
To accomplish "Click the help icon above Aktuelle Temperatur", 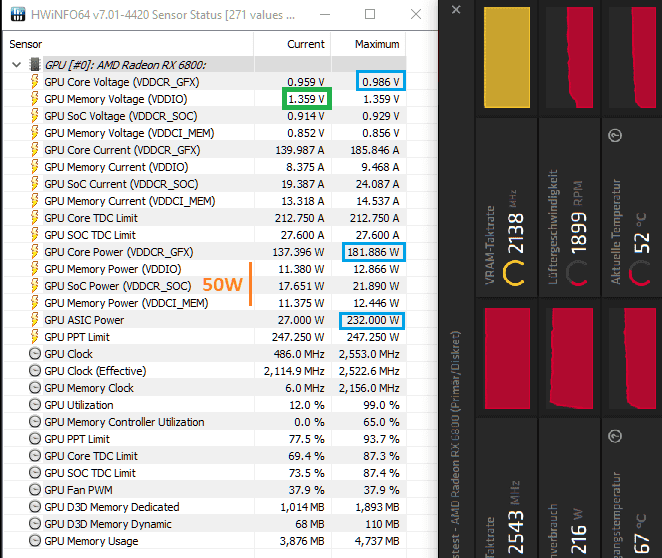I will (x=615, y=135).
